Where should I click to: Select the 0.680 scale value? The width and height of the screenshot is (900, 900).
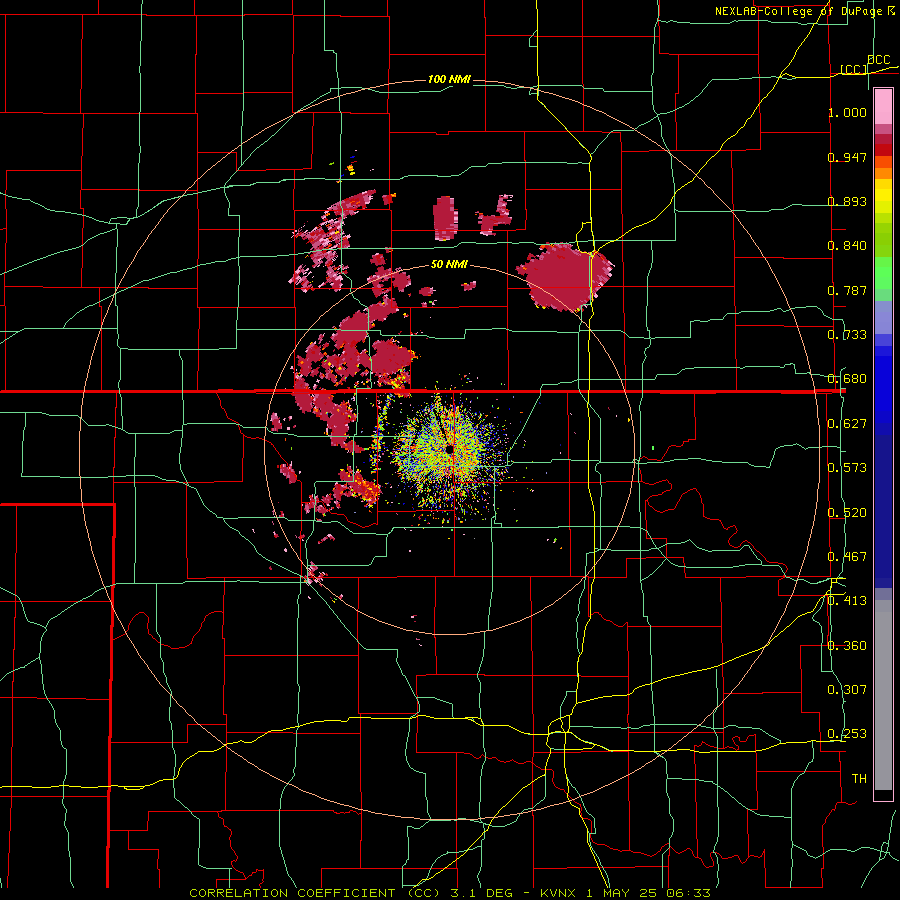click(x=847, y=379)
